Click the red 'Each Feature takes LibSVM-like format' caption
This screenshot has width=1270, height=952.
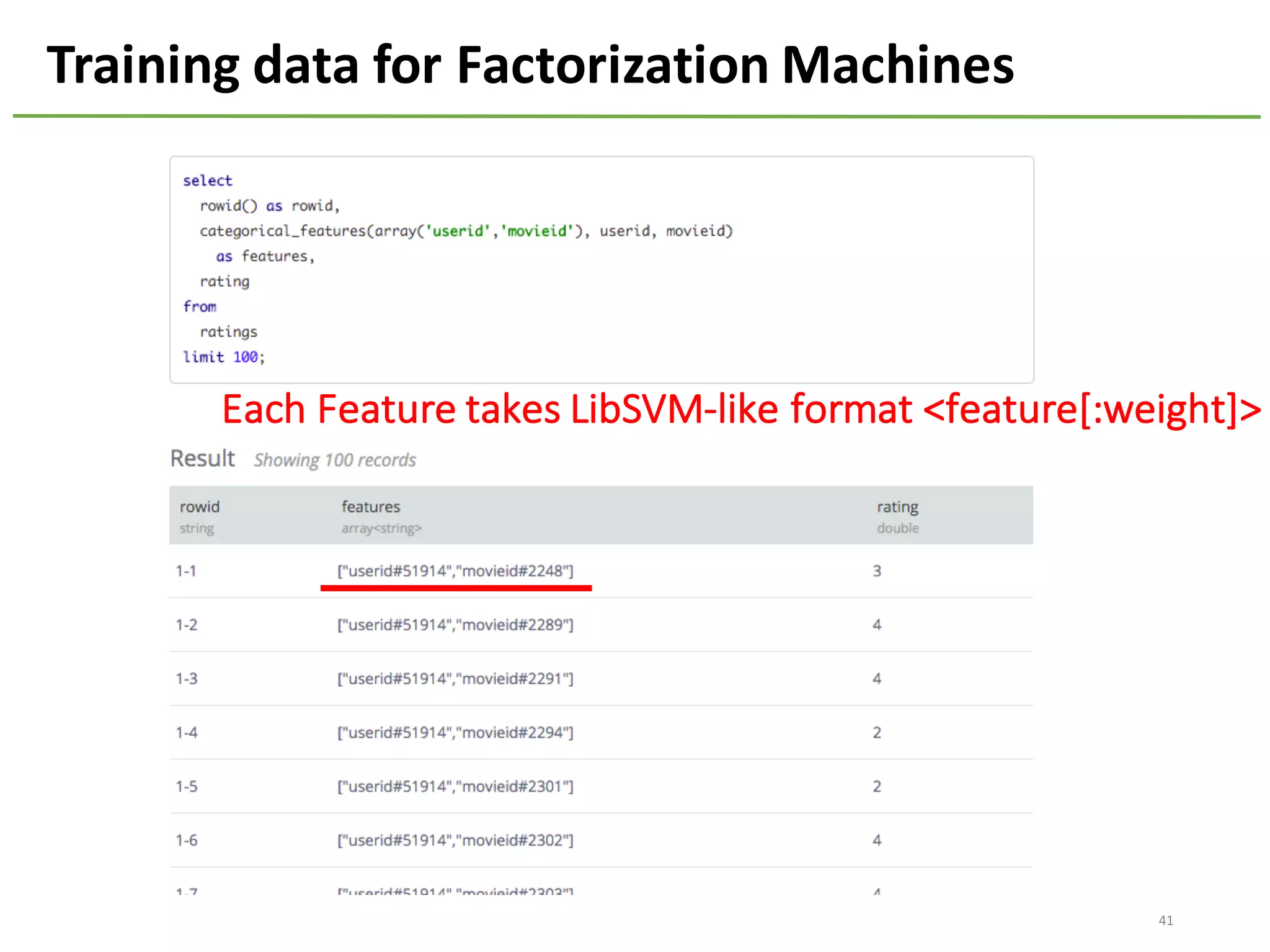click(741, 409)
